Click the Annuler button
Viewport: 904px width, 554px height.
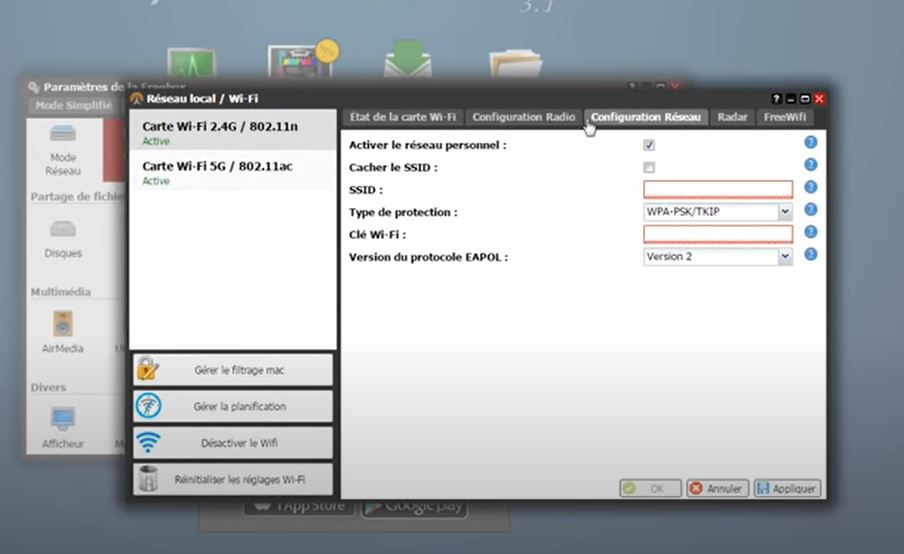tap(718, 489)
